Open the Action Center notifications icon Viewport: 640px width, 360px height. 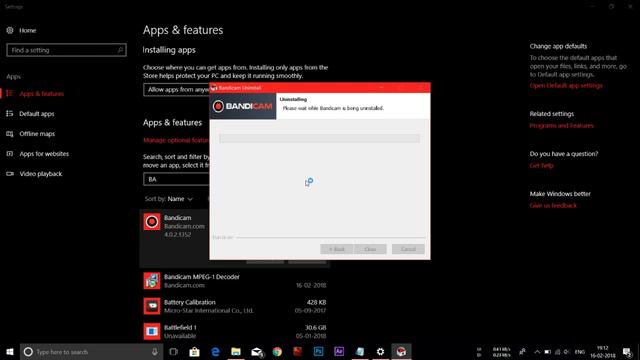click(x=627, y=352)
